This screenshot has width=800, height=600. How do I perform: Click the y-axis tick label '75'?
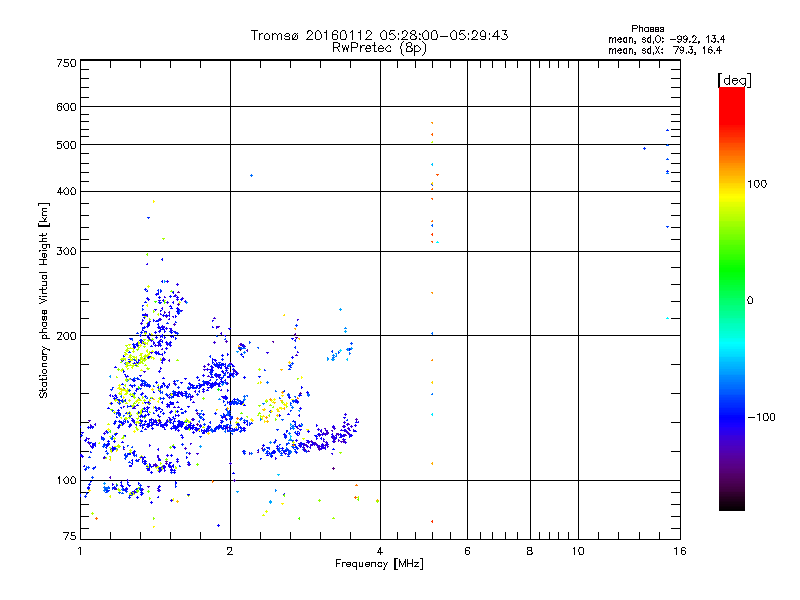(70, 536)
